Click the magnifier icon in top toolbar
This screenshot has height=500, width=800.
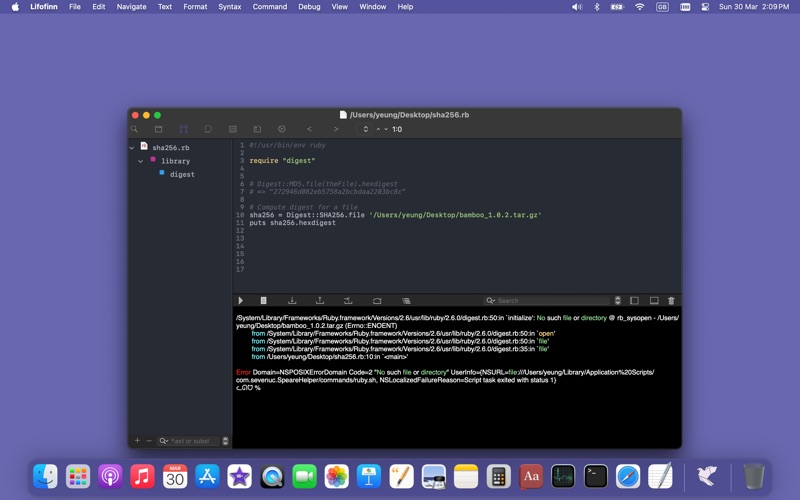pos(134,129)
